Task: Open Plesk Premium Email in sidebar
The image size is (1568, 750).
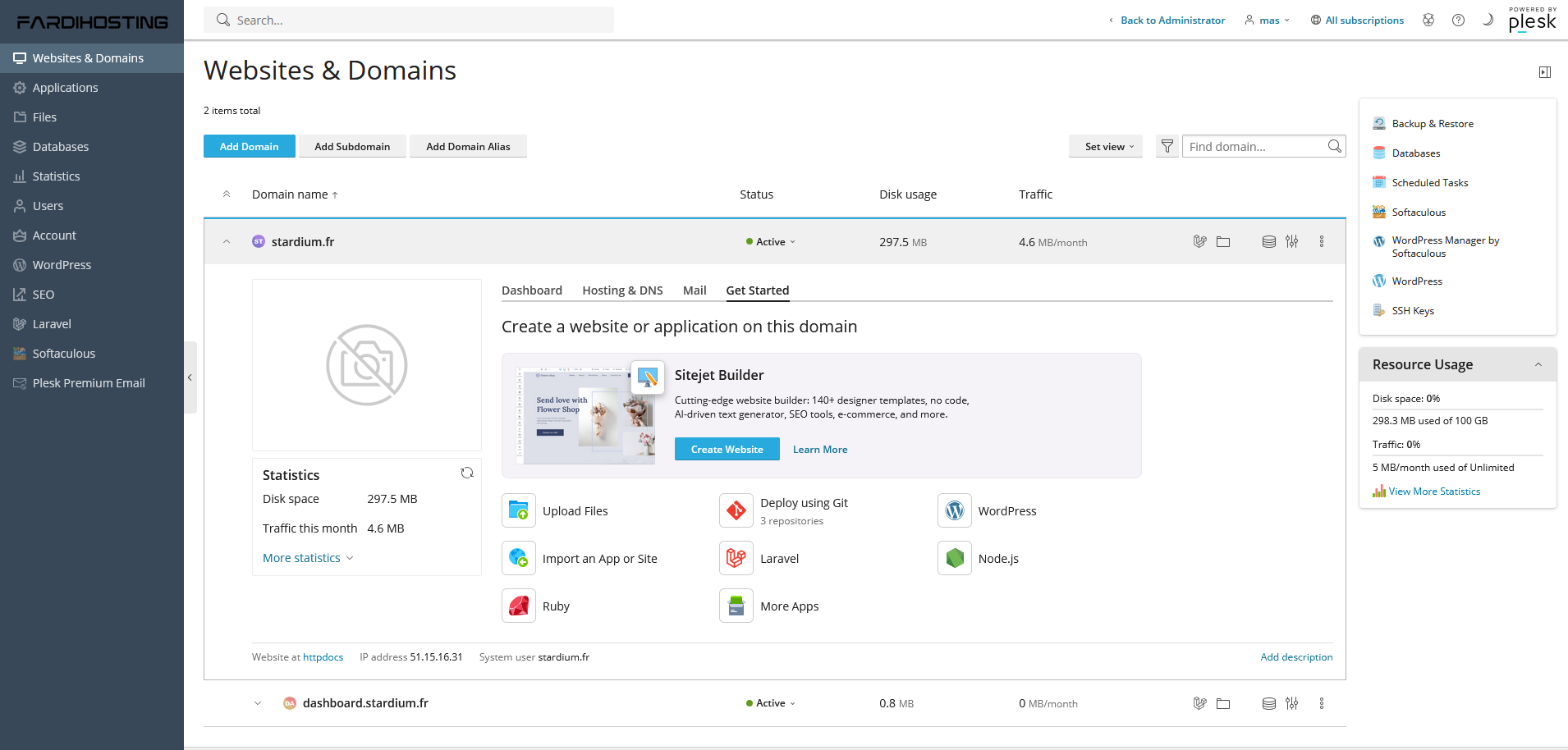Action: coord(92,383)
